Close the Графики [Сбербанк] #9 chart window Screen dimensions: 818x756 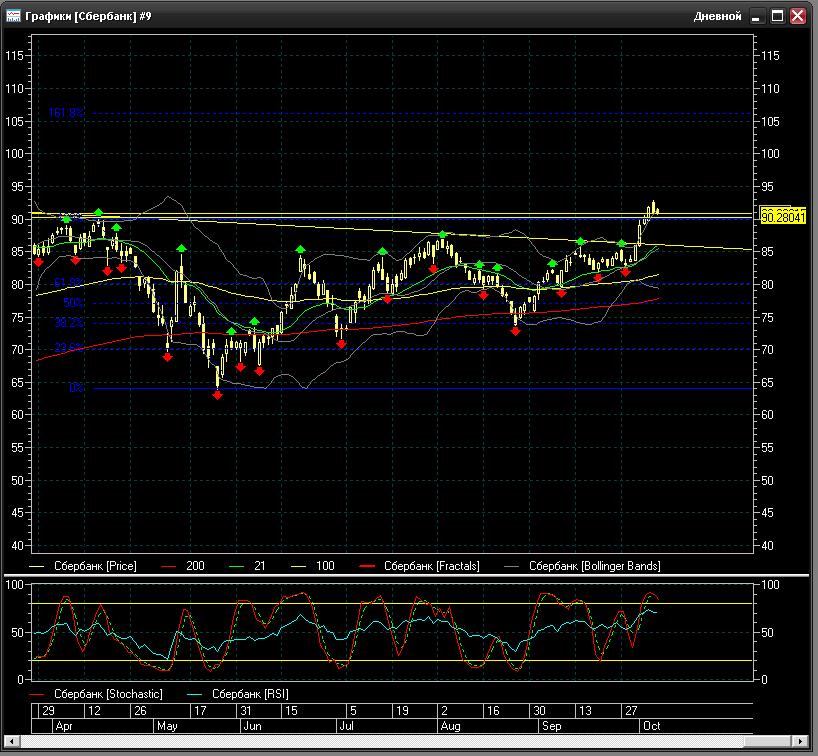click(798, 16)
